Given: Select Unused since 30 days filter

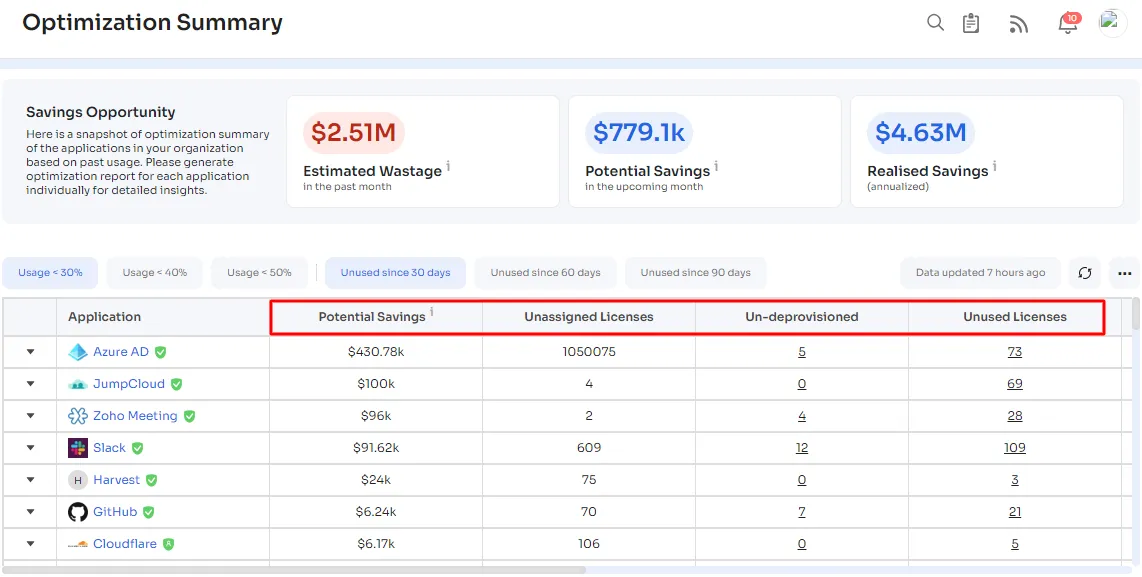Looking at the screenshot, I should point(395,272).
